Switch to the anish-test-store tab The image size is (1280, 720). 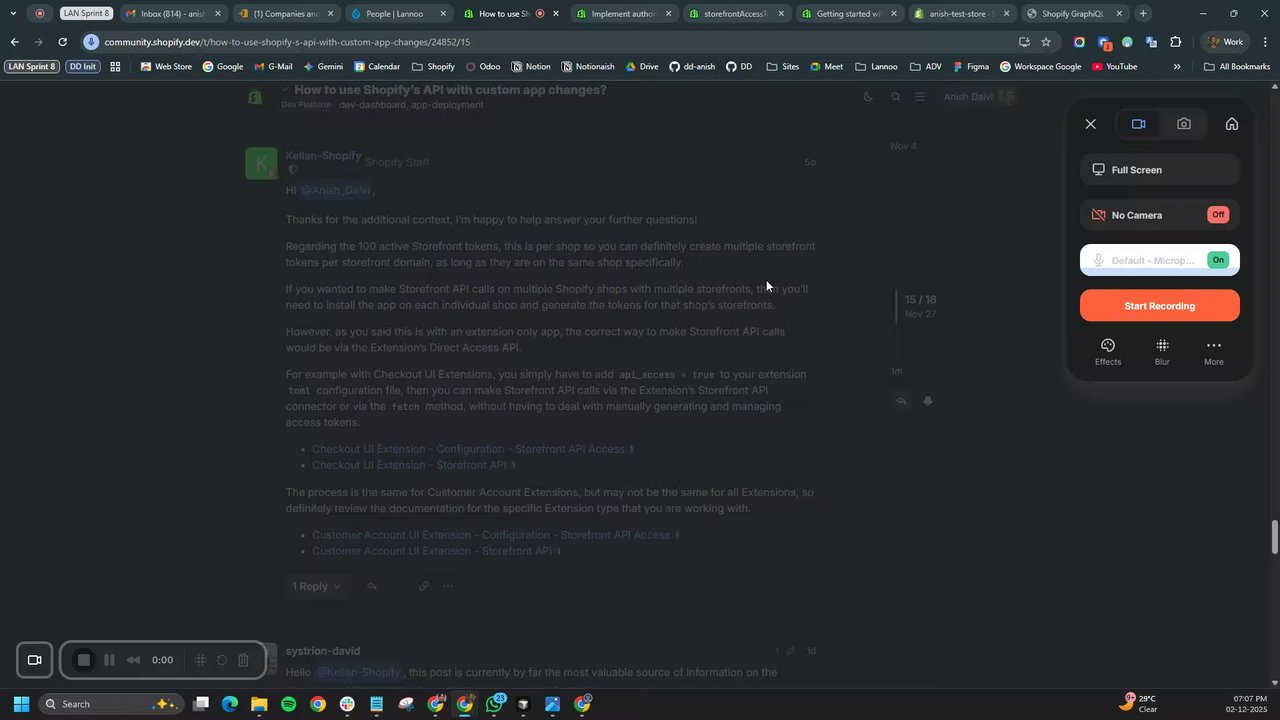(961, 14)
